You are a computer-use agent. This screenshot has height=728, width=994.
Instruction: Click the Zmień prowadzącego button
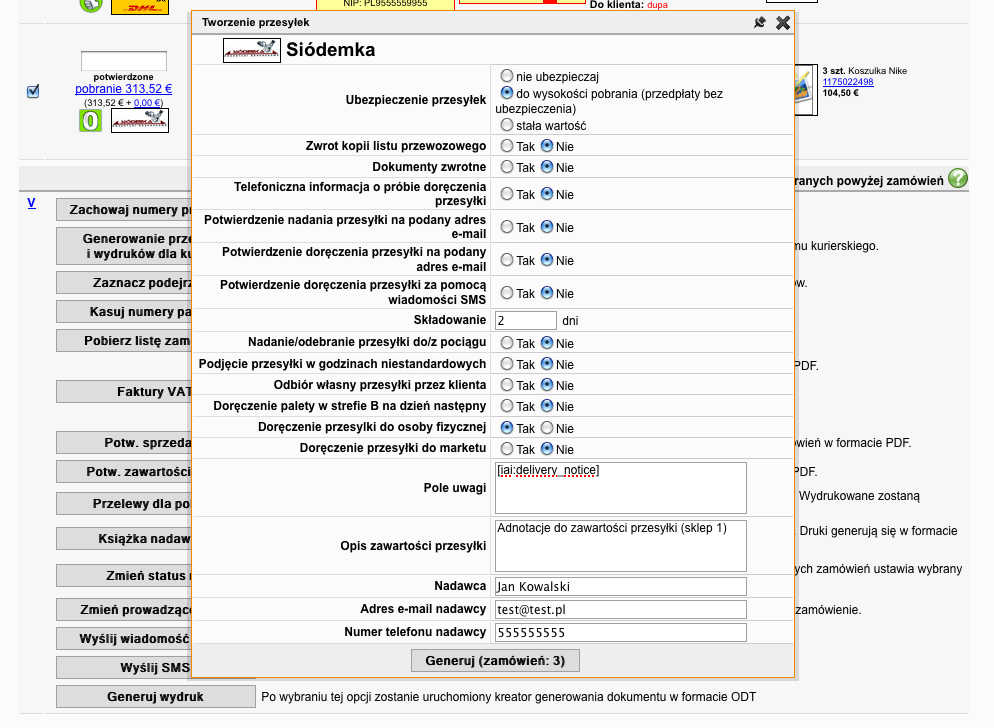(124, 610)
